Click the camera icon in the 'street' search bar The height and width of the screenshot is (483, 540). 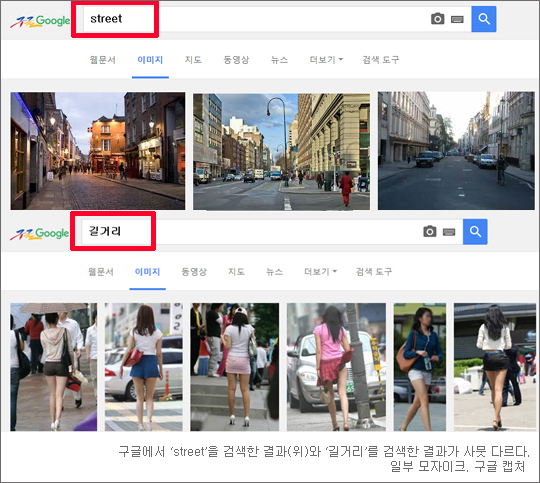pyautogui.click(x=437, y=19)
